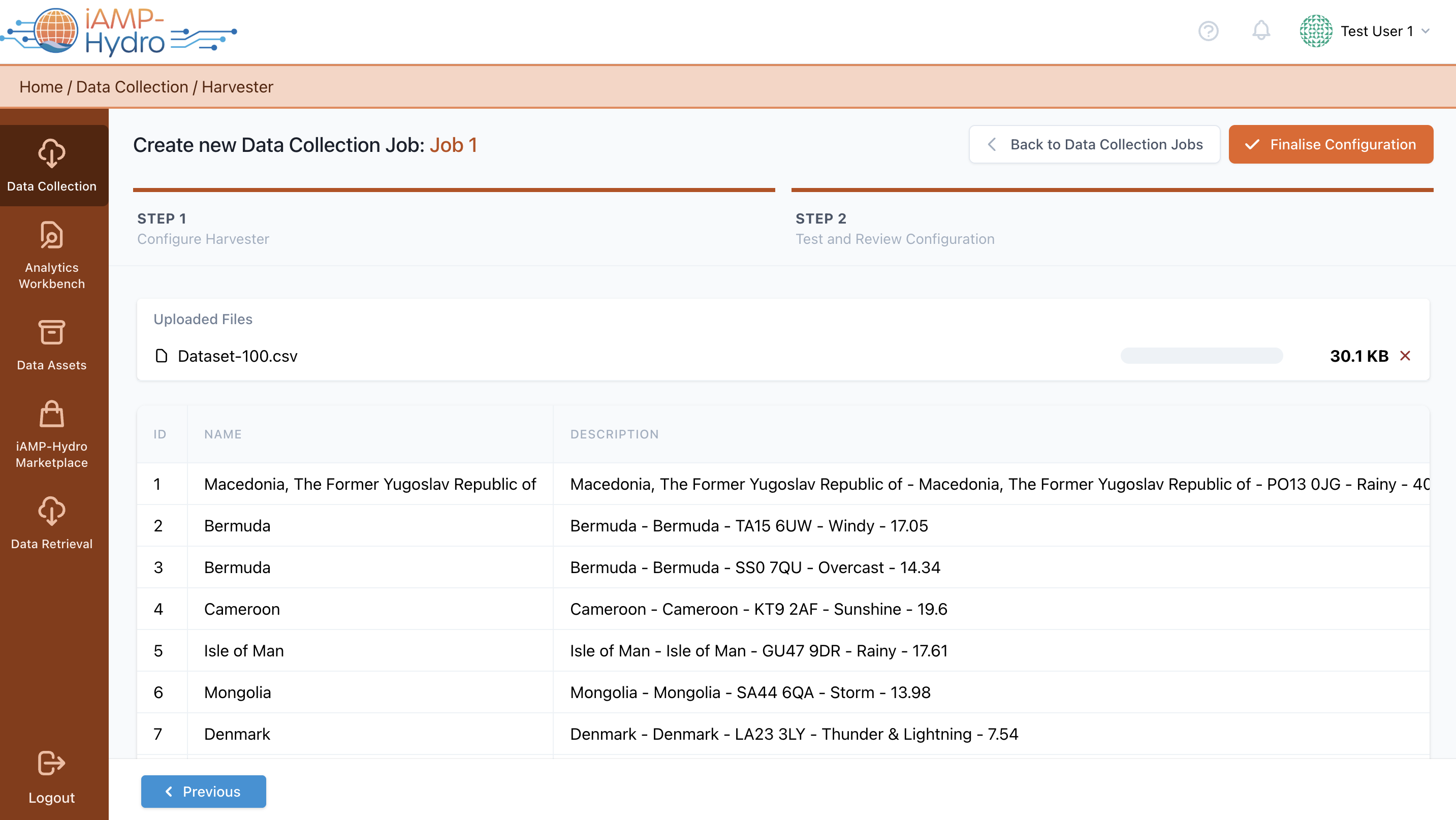Click Finalise Configuration button
The height and width of the screenshot is (820, 1456).
click(1331, 145)
